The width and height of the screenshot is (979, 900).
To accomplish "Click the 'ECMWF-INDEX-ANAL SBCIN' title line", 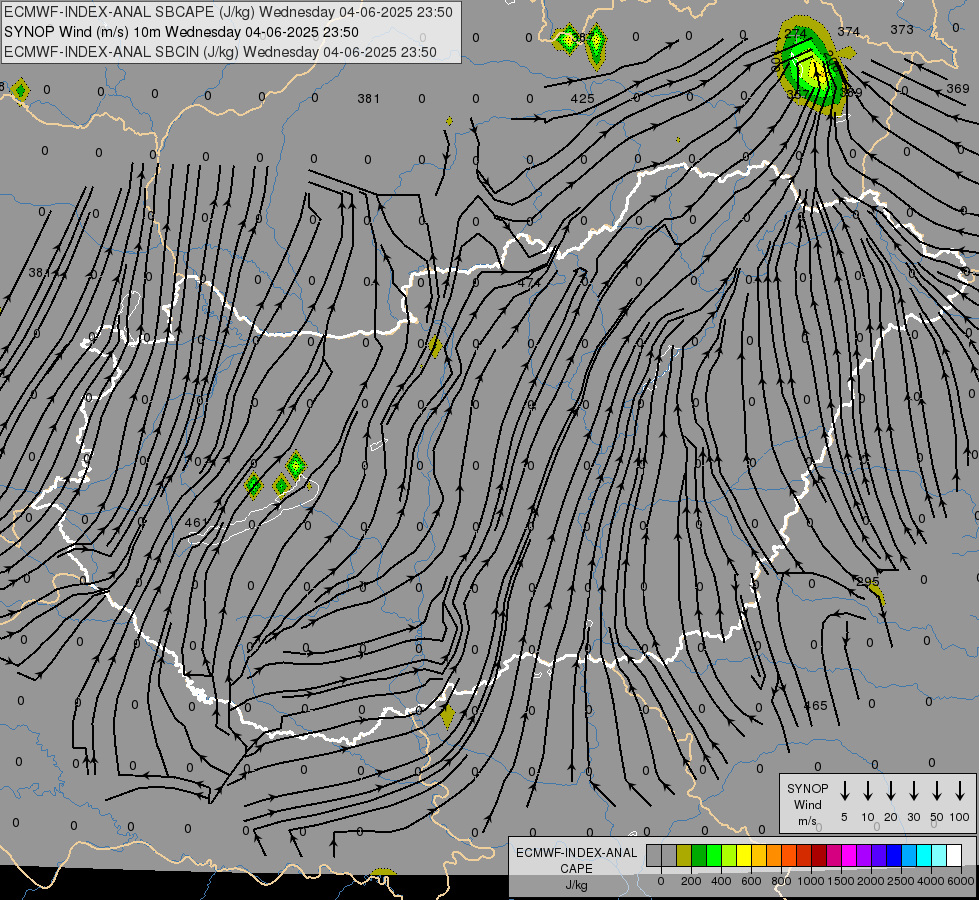I will click(220, 52).
